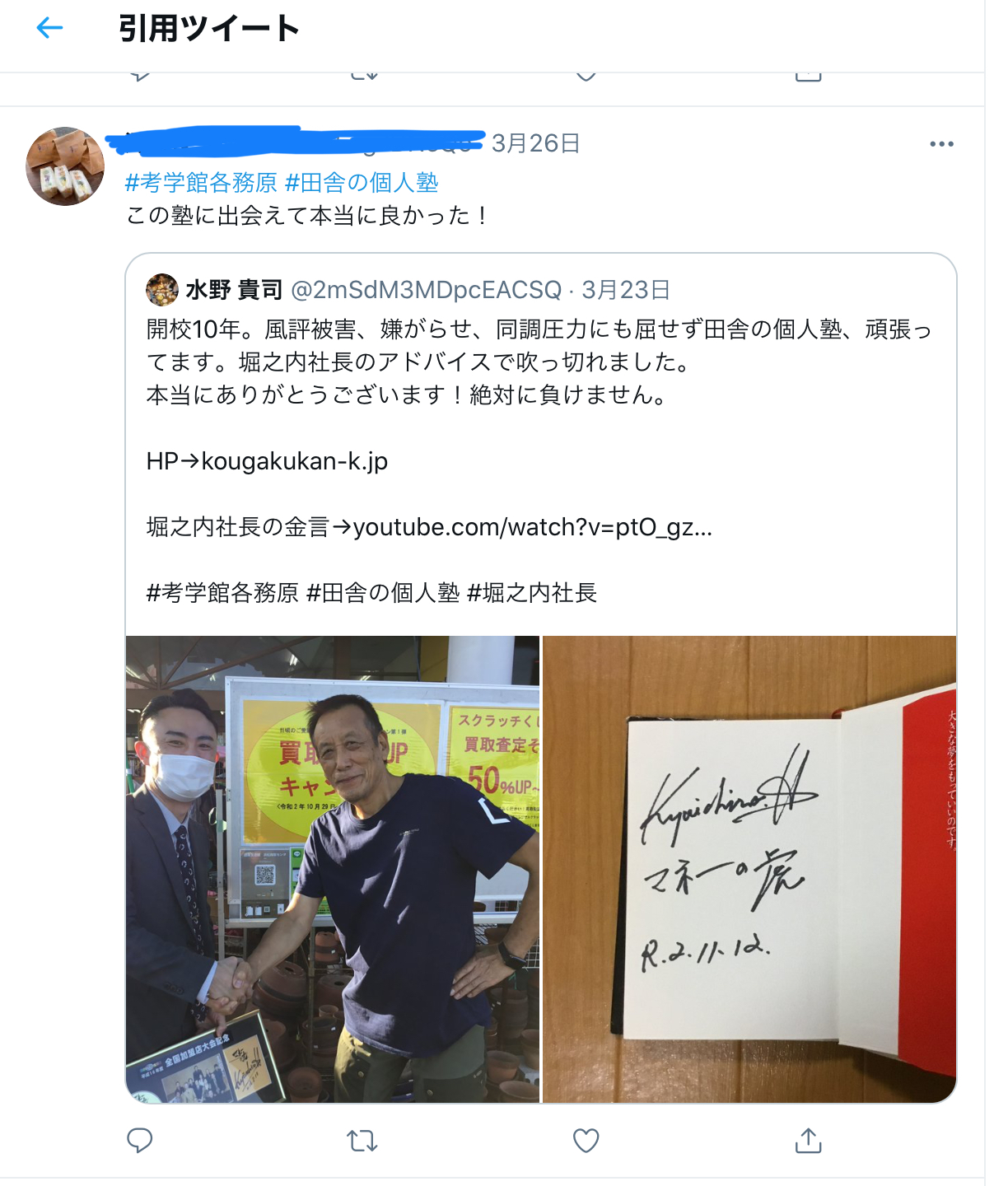The width and height of the screenshot is (1008, 1186).
Task: Click the partially hidden share icon at top
Action: click(x=809, y=77)
